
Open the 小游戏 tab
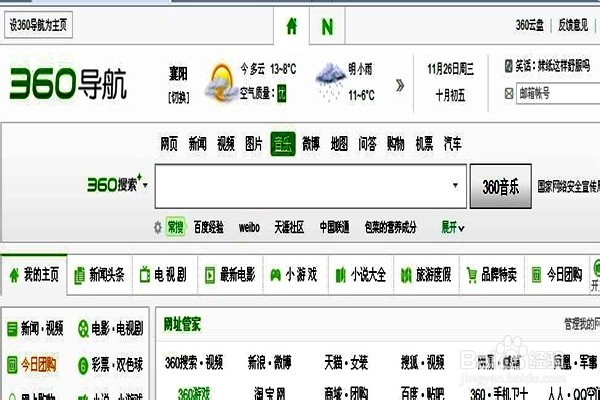coord(295,275)
